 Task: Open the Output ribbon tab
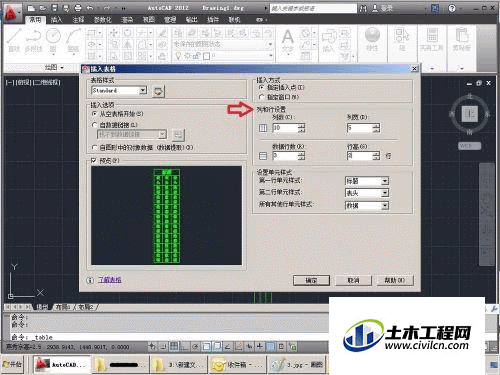click(x=191, y=20)
